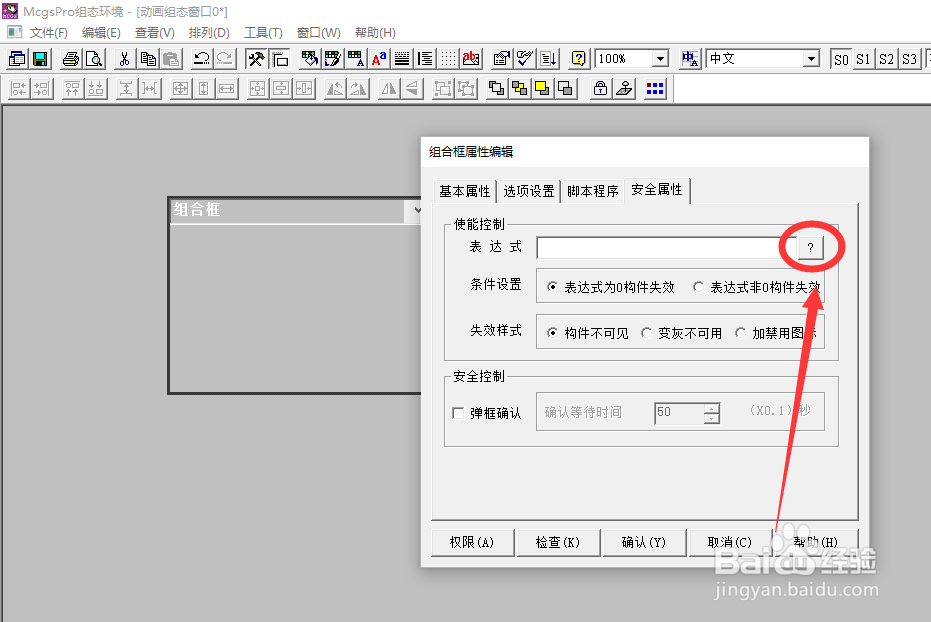The height and width of the screenshot is (622, 931).
Task: Click the lock icon in second toolbar
Action: 600,89
